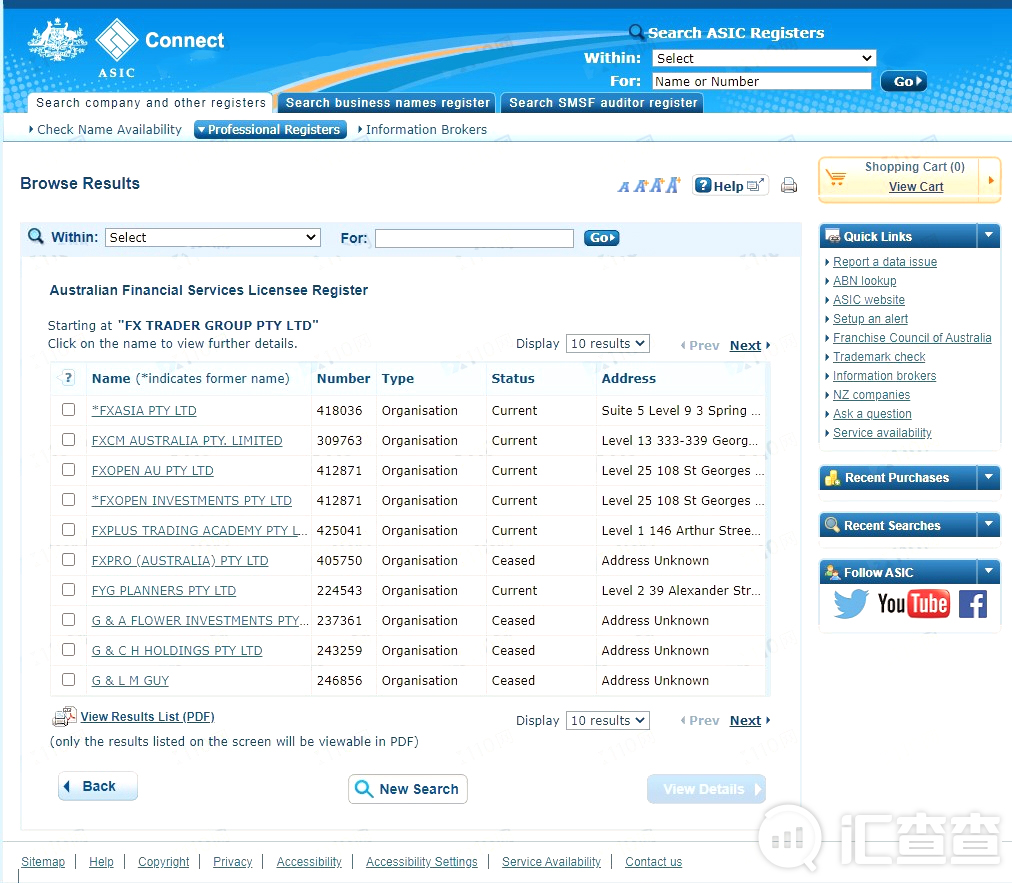Viewport: 1012px width, 883px height.
Task: Open top Display 10 results dropdown
Action: tap(607, 343)
